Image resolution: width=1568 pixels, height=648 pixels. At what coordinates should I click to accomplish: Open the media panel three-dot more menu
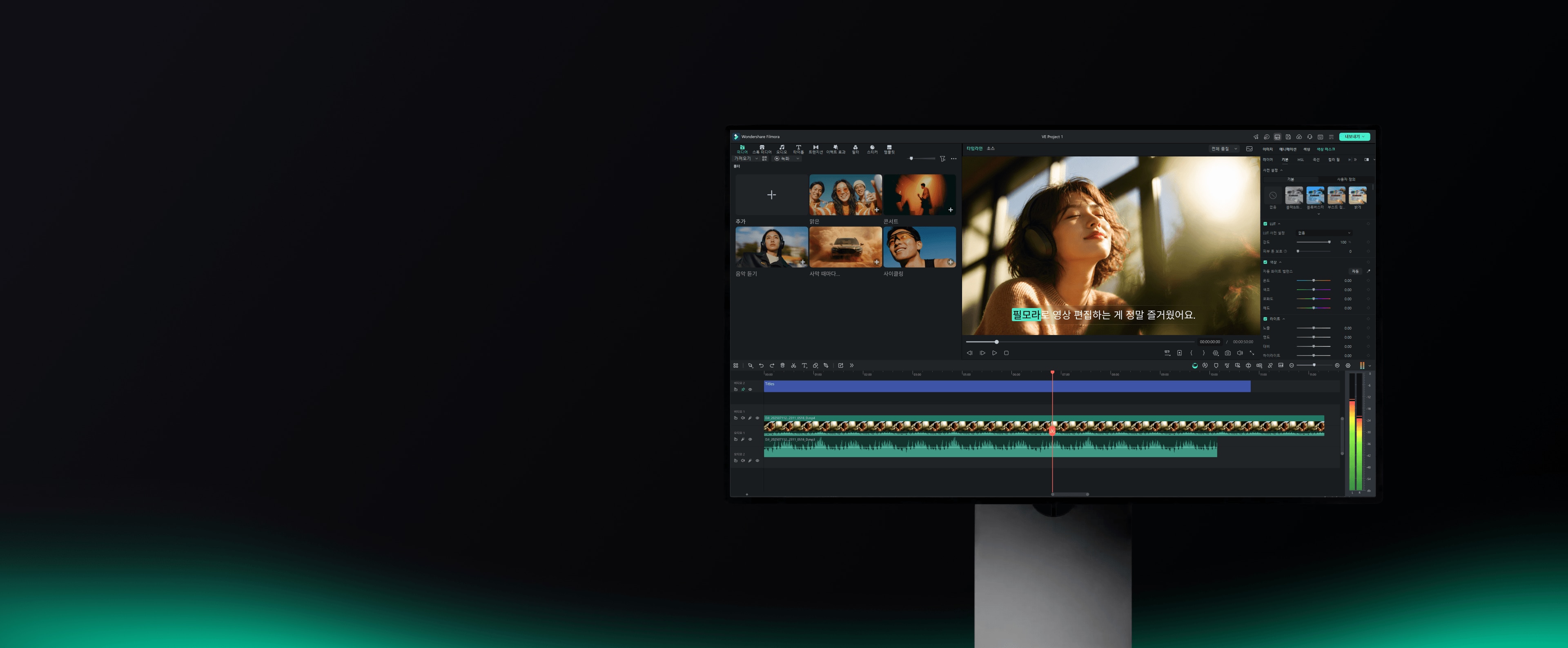pyautogui.click(x=954, y=159)
